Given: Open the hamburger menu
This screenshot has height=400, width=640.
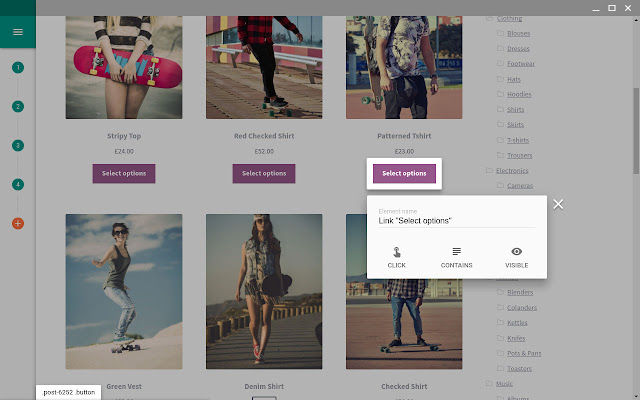Looking at the screenshot, I should [18, 32].
